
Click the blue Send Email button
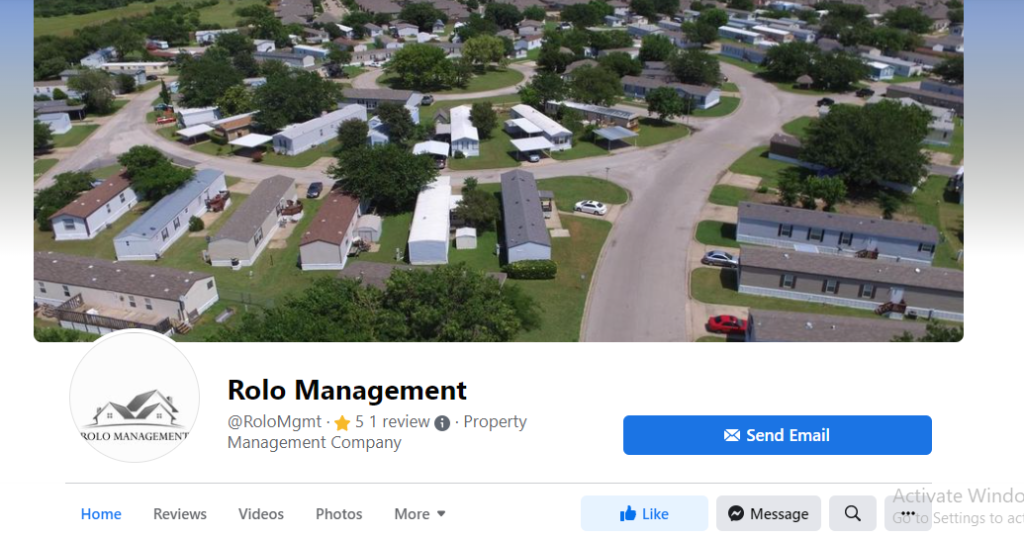pyautogui.click(x=777, y=435)
